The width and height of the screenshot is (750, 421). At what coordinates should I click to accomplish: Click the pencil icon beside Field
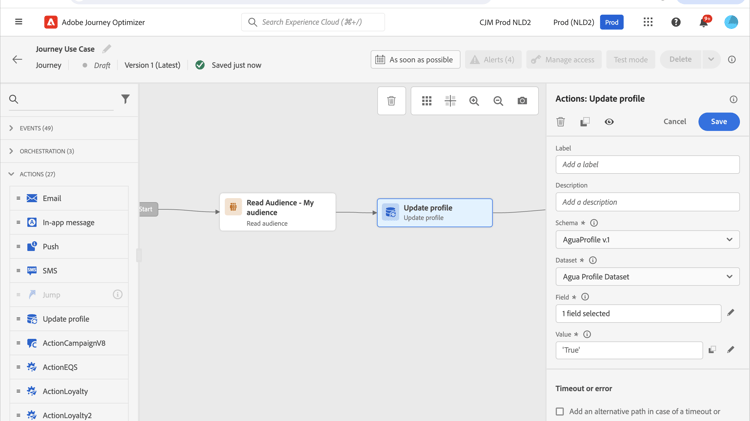[x=731, y=313]
